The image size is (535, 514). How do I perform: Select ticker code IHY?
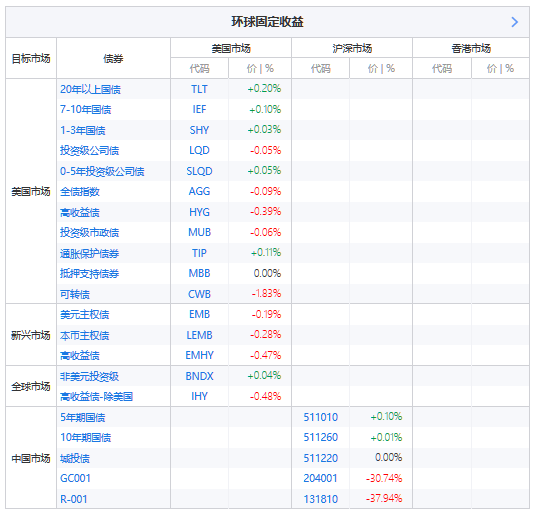pos(199,396)
